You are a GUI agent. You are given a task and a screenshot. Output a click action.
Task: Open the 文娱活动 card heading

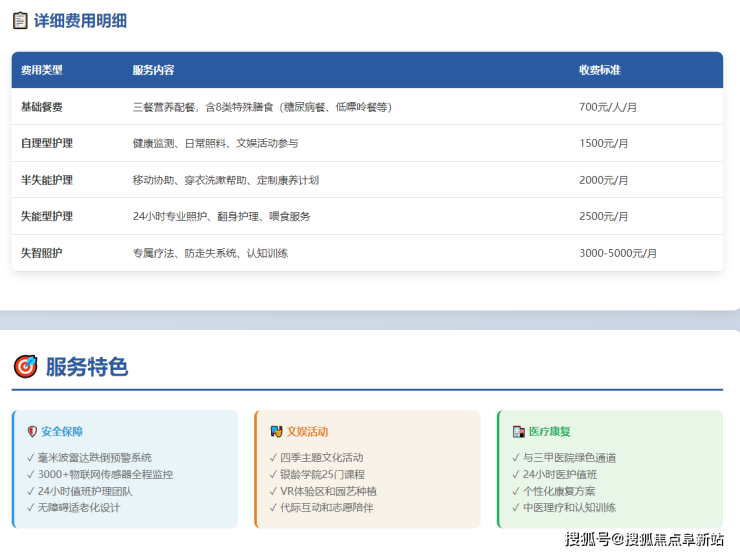pos(307,432)
